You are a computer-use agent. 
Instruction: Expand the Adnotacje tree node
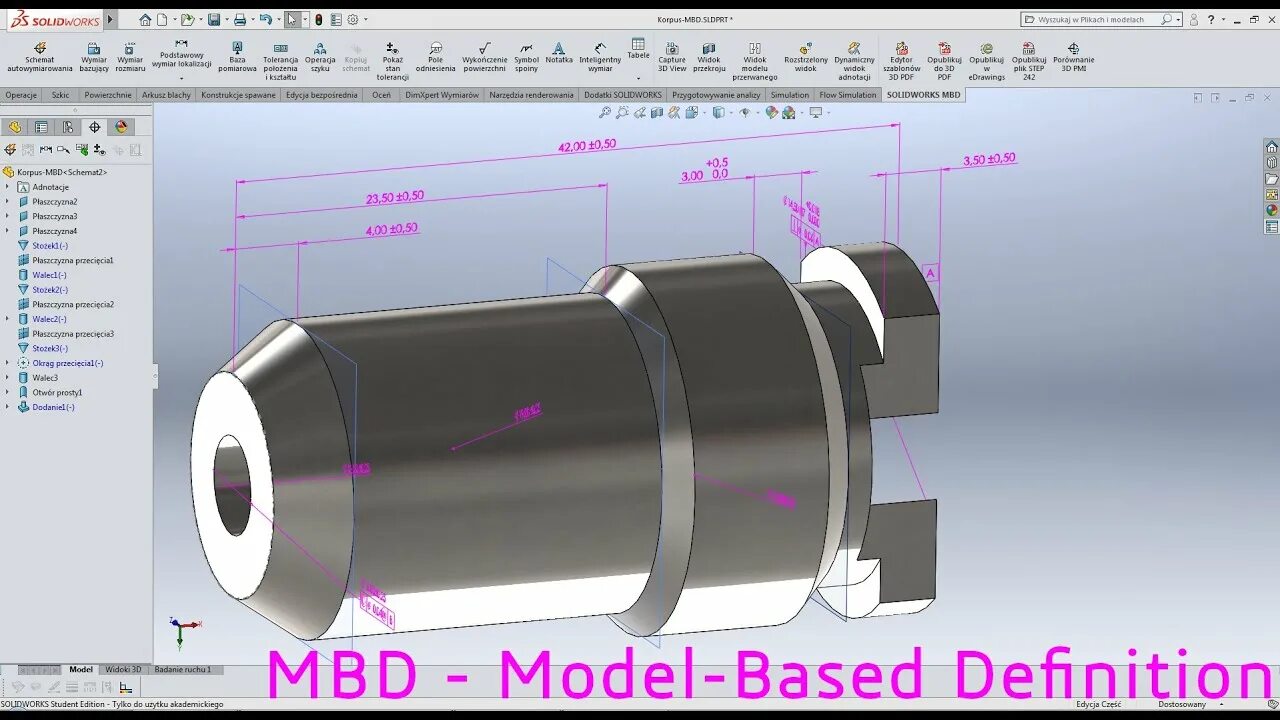click(7, 187)
